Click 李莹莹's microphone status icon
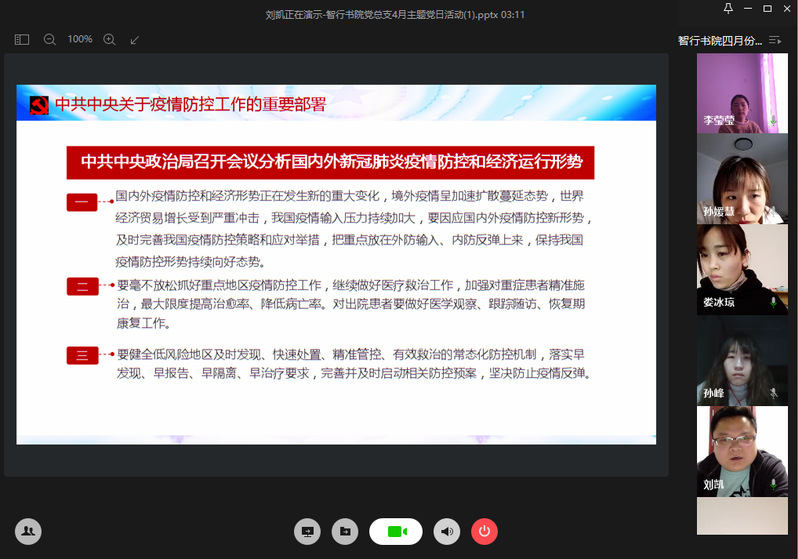Viewport: 798px width, 559px height. click(x=773, y=120)
